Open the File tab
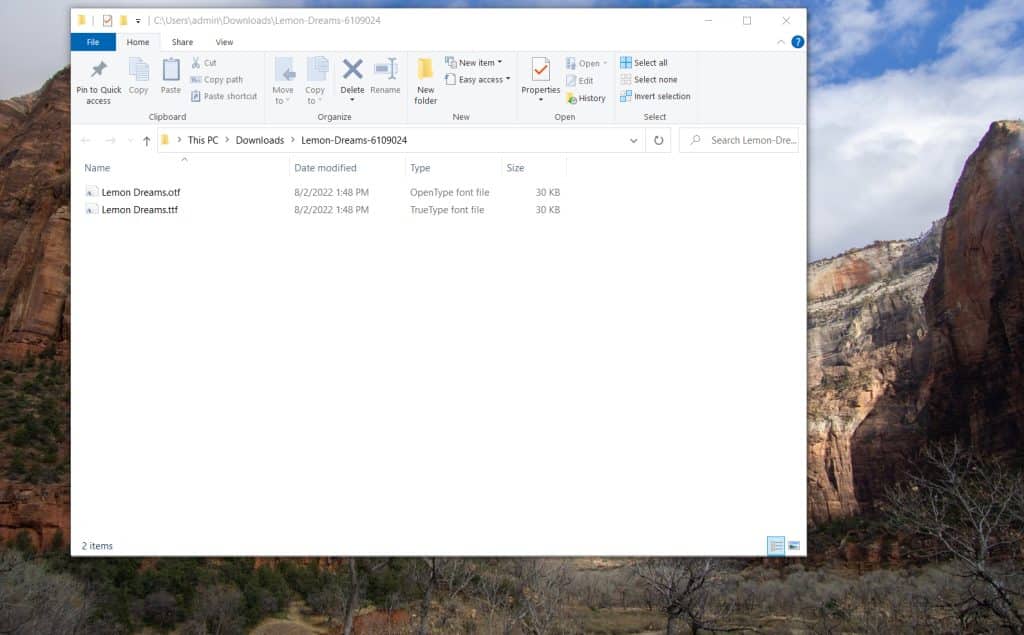This screenshot has height=635, width=1024. 93,42
